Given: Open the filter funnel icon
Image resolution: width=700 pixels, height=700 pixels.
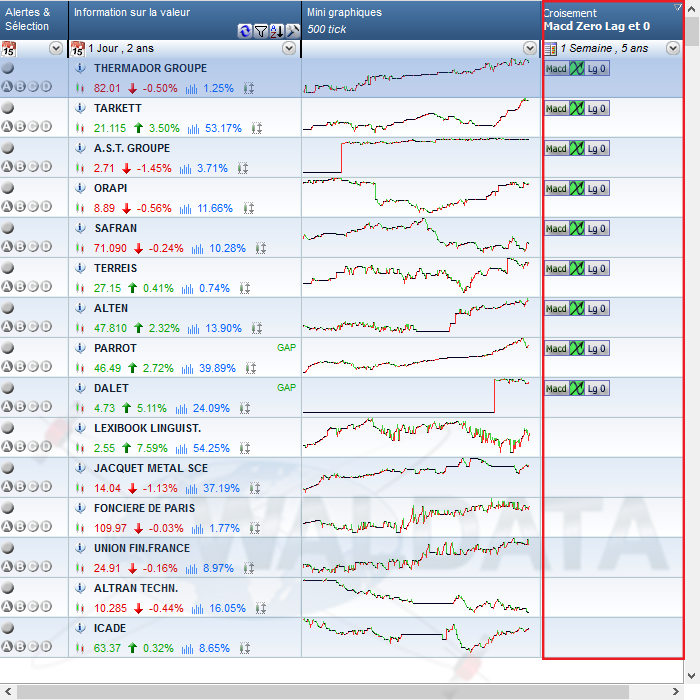Looking at the screenshot, I should click(261, 31).
